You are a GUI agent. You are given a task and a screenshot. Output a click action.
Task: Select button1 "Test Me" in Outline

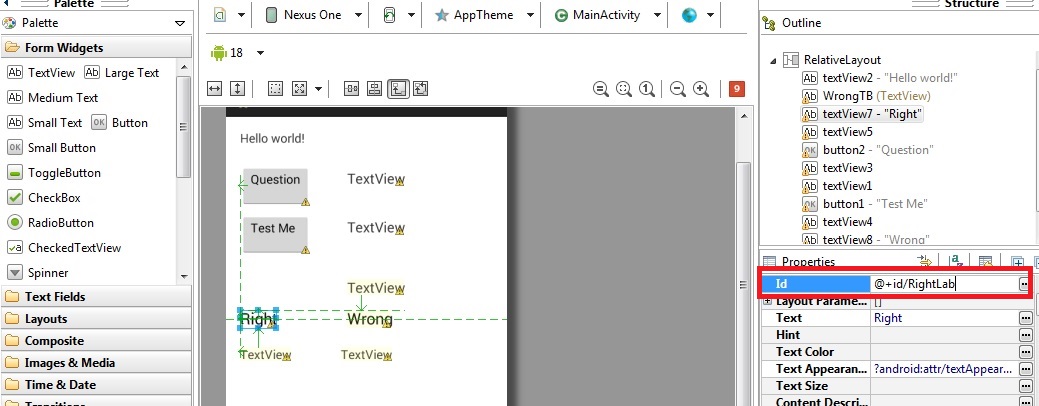coord(865,204)
